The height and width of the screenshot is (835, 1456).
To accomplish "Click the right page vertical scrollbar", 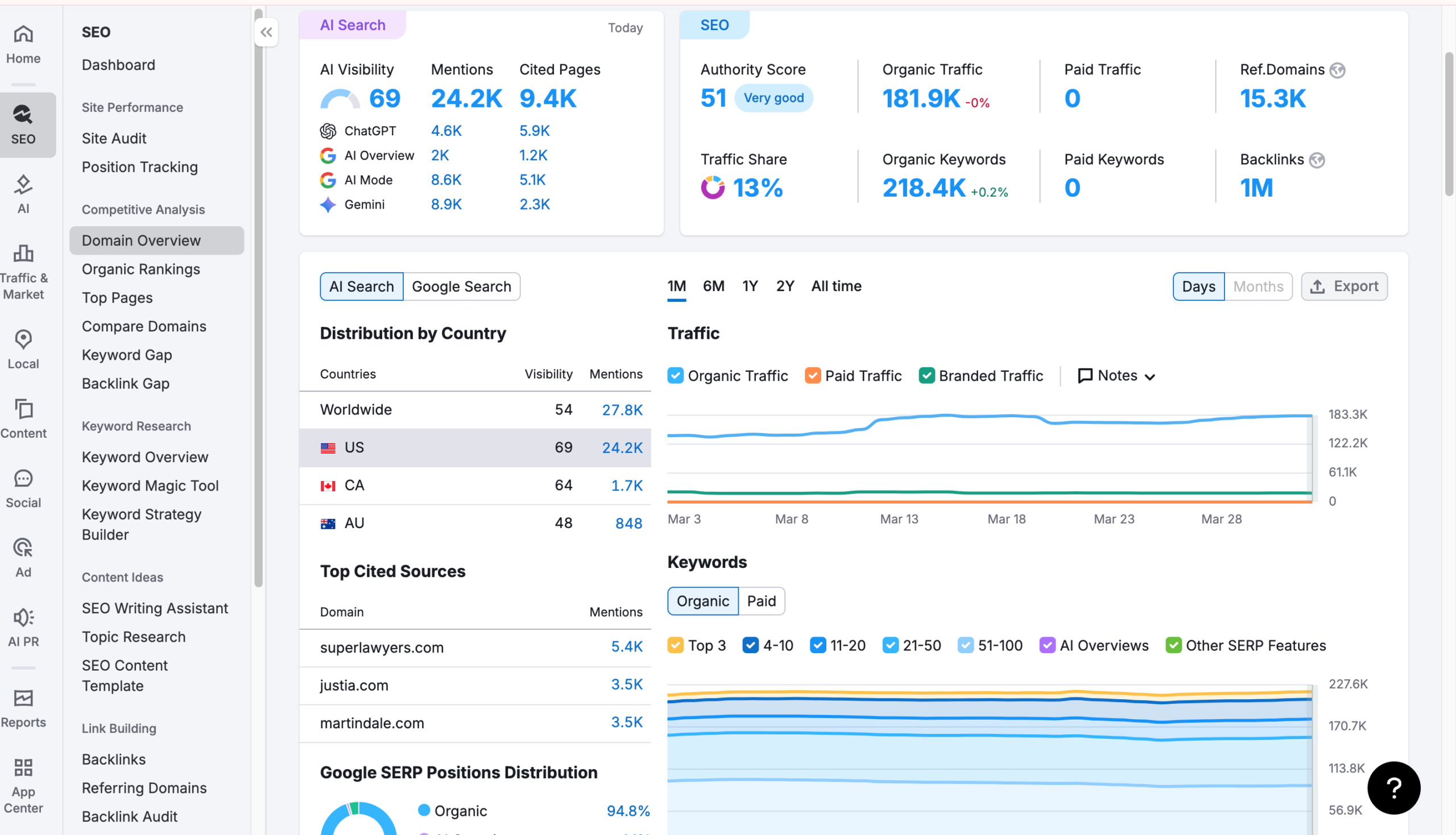I will click(1449, 123).
